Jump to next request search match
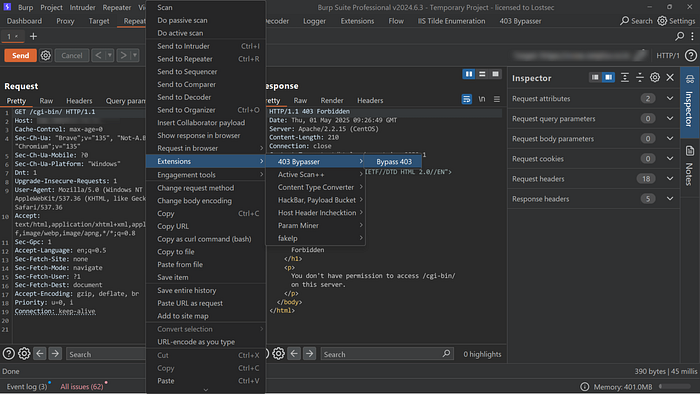 coord(55,354)
